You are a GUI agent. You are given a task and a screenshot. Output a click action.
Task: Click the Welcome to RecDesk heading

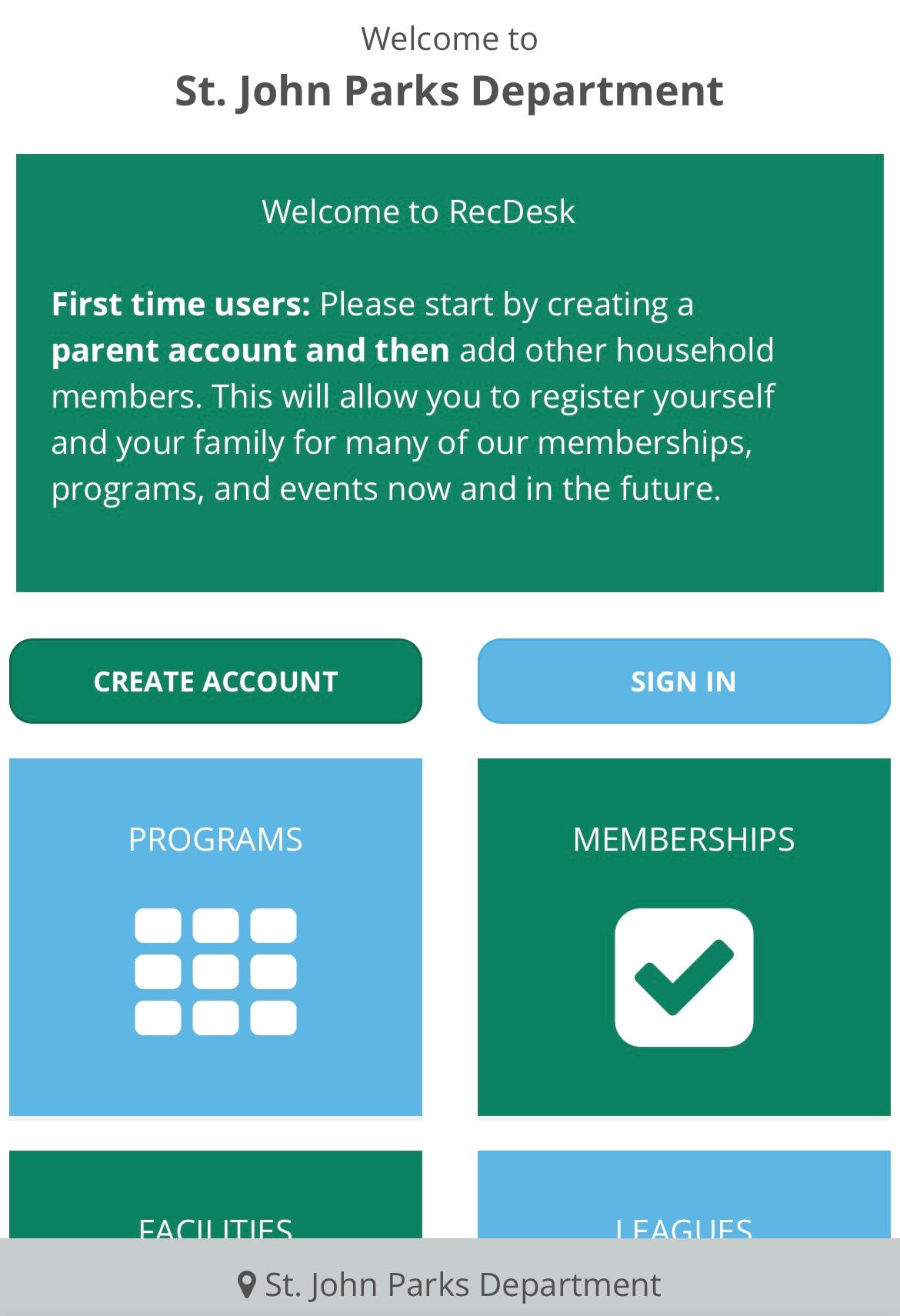418,212
